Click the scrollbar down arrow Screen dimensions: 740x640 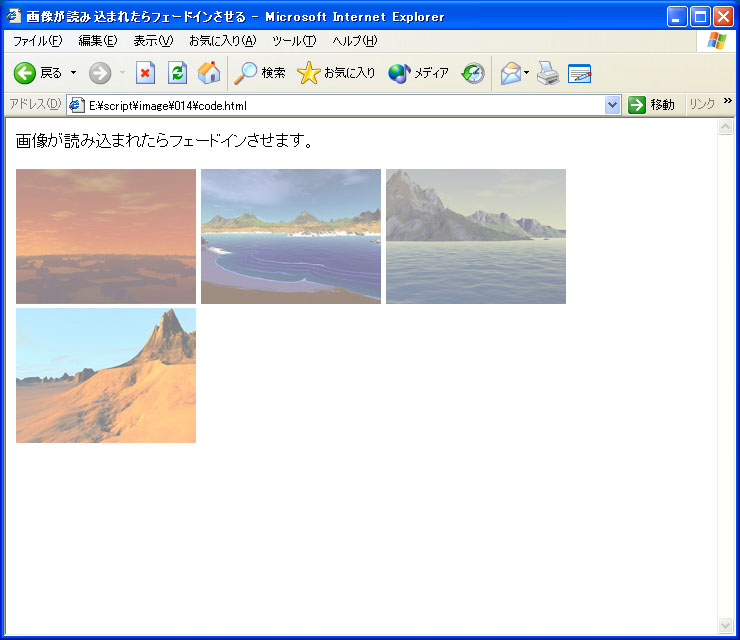(725, 625)
